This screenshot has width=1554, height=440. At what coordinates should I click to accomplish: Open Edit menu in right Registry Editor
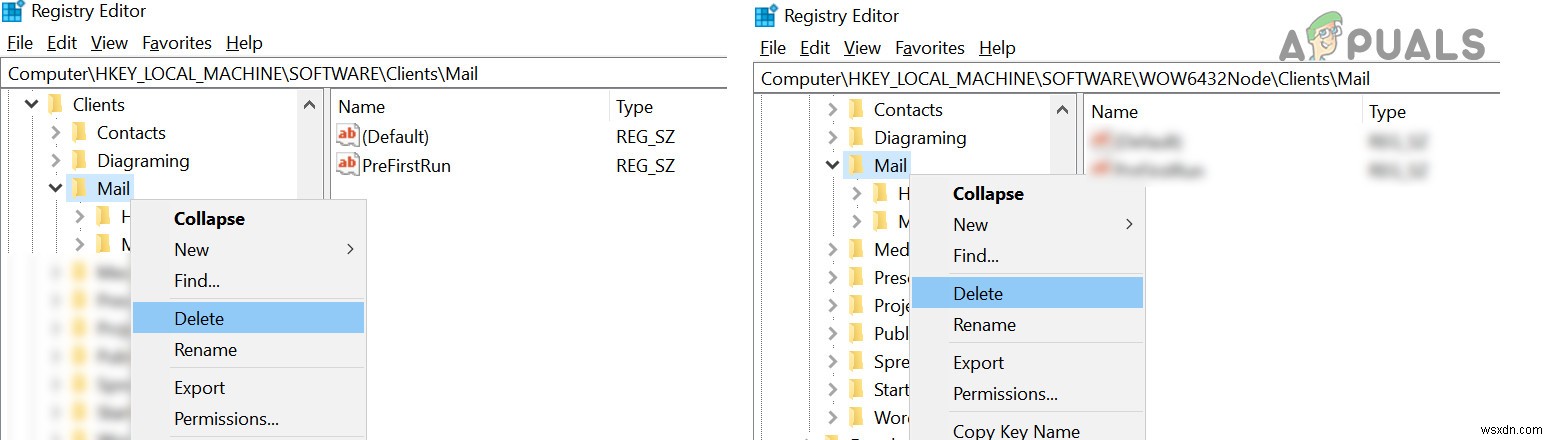pyautogui.click(x=815, y=48)
